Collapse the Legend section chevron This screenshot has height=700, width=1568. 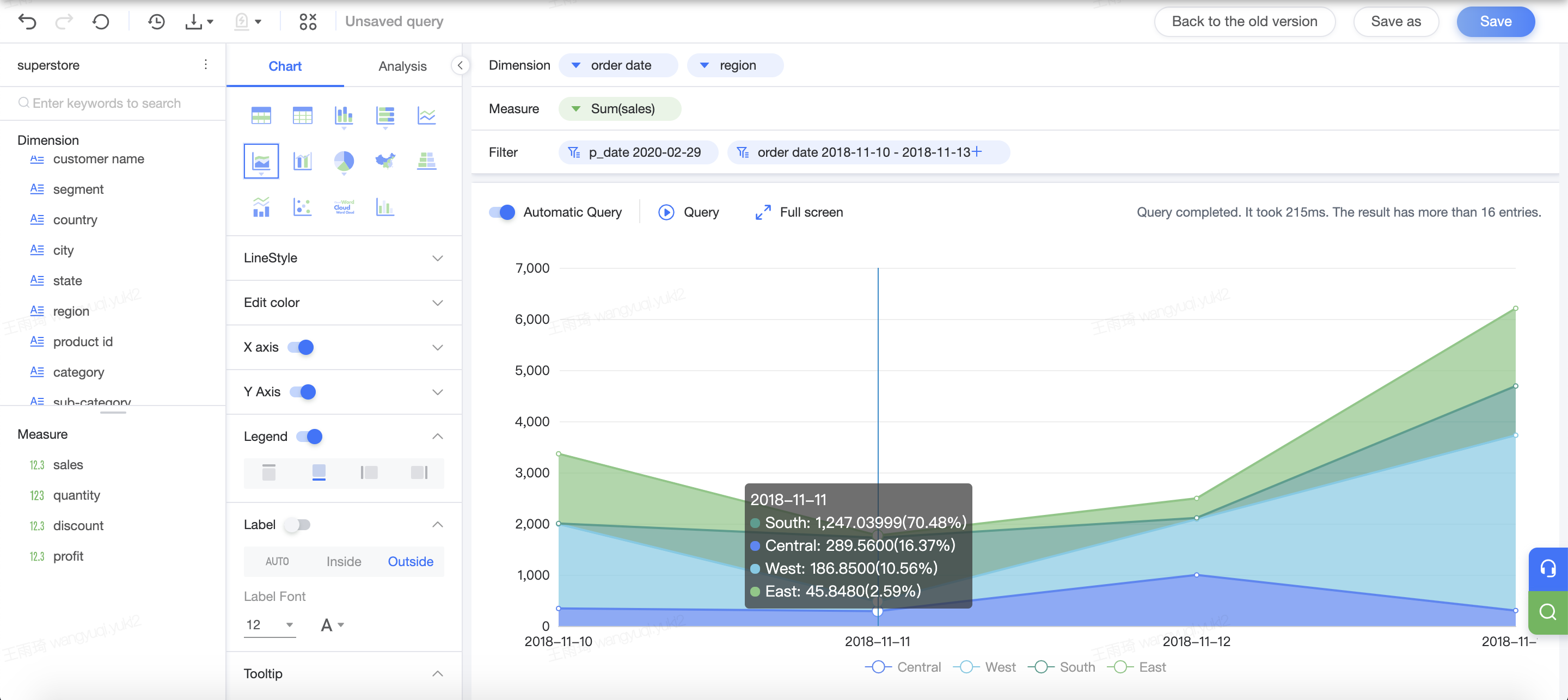438,437
